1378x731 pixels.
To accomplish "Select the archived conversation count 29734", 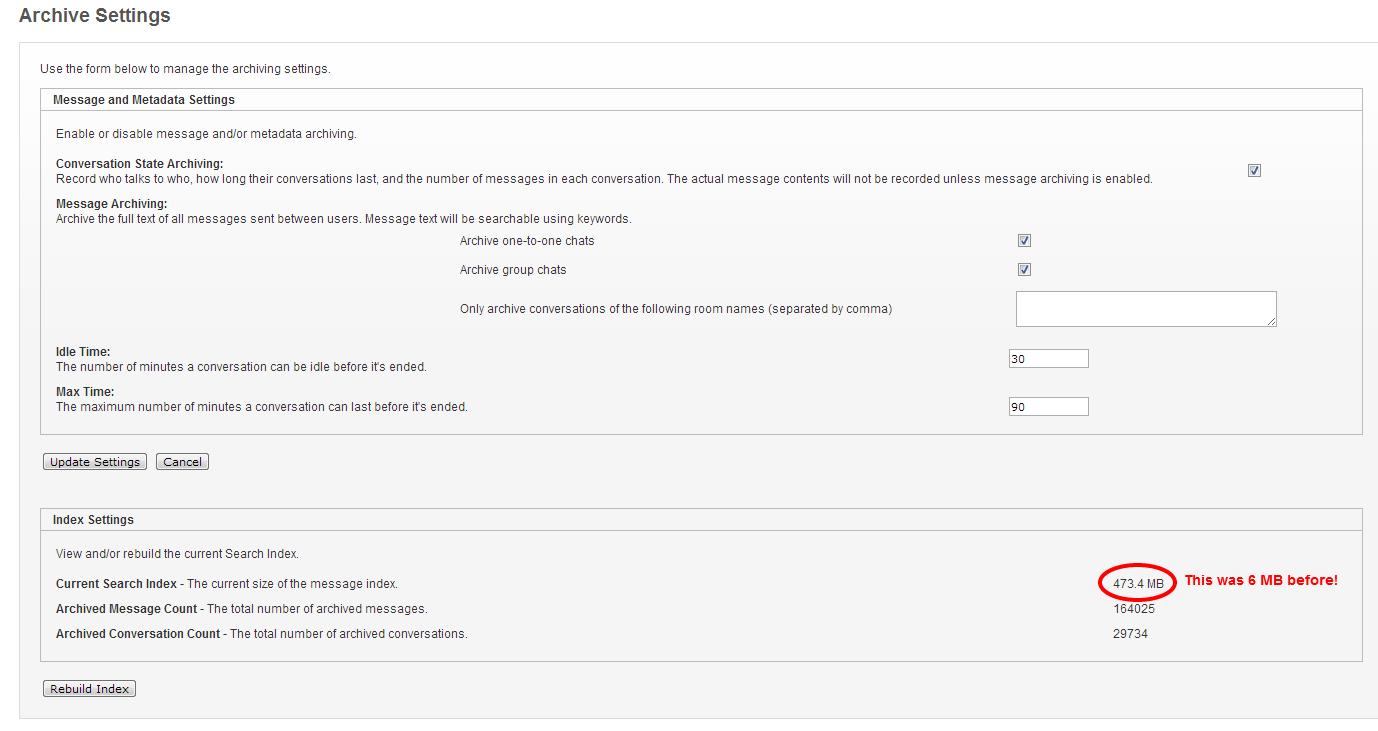I will [x=1130, y=634].
